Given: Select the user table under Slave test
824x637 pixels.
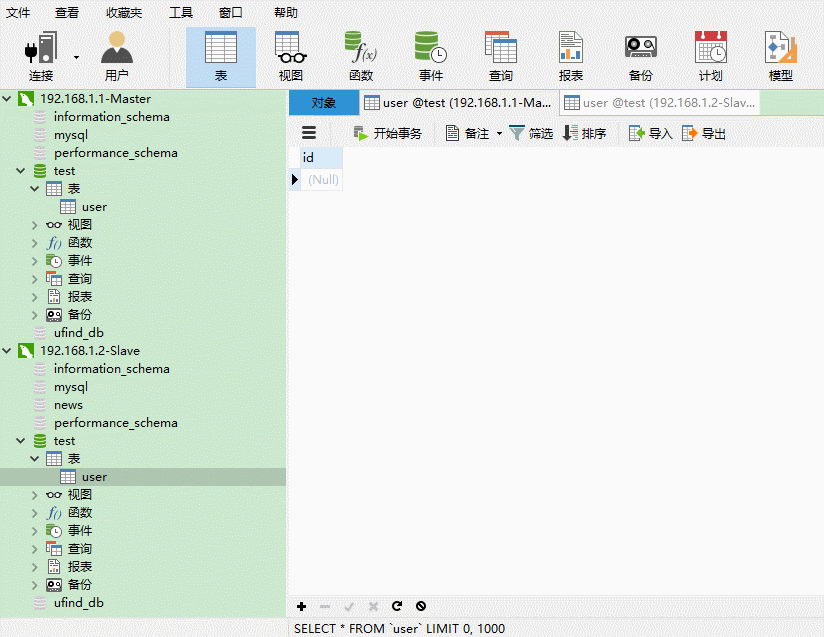Looking at the screenshot, I should 95,476.
